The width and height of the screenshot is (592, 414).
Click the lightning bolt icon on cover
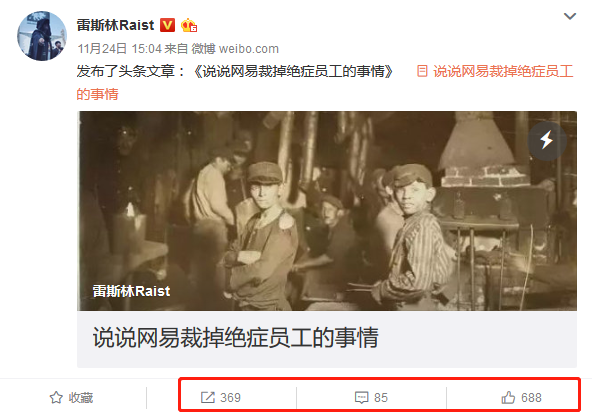coord(547,140)
